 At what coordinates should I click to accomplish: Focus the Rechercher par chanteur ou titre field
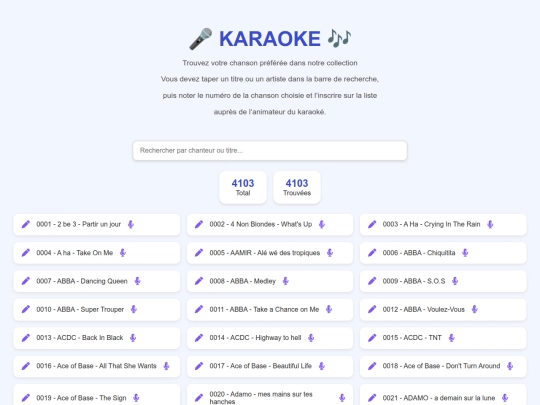[270, 150]
